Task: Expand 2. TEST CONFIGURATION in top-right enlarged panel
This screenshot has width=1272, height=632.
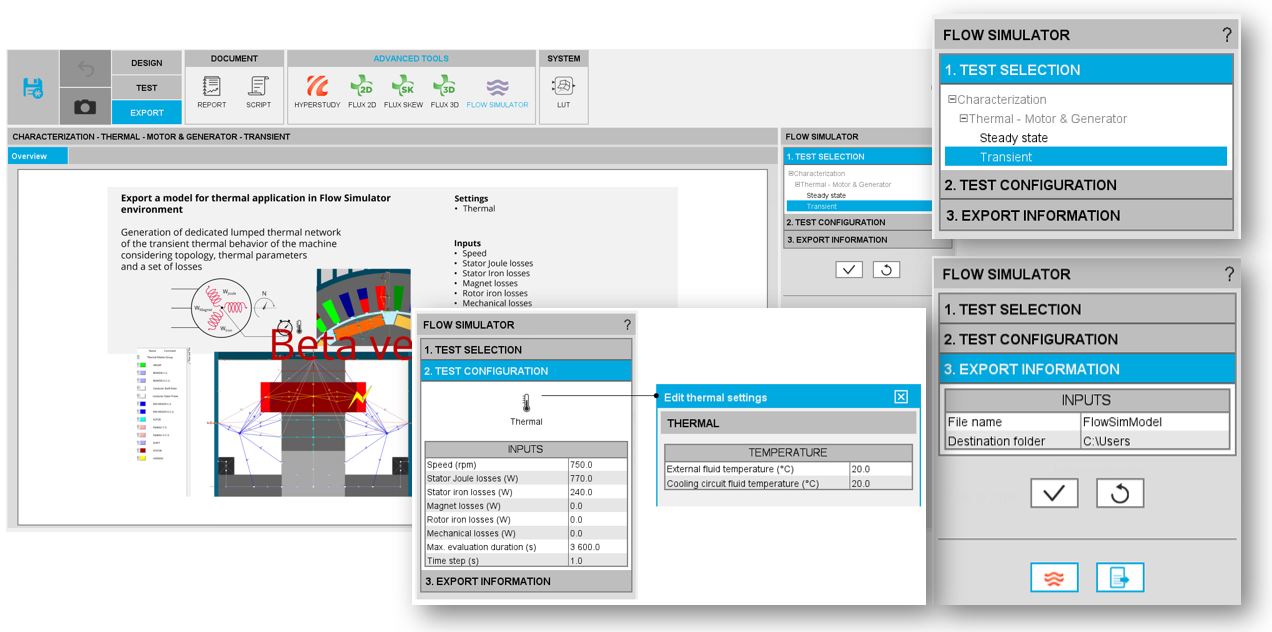Action: (1087, 185)
